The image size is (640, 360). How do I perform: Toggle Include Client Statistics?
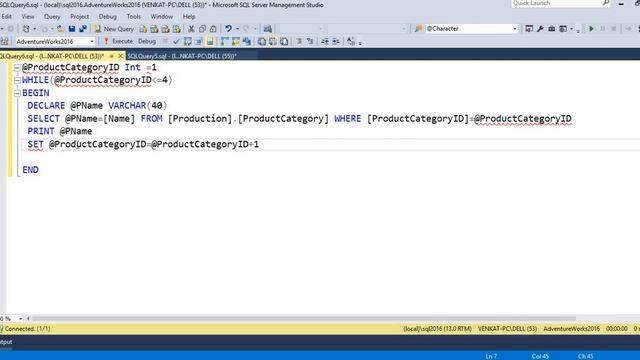point(247,41)
